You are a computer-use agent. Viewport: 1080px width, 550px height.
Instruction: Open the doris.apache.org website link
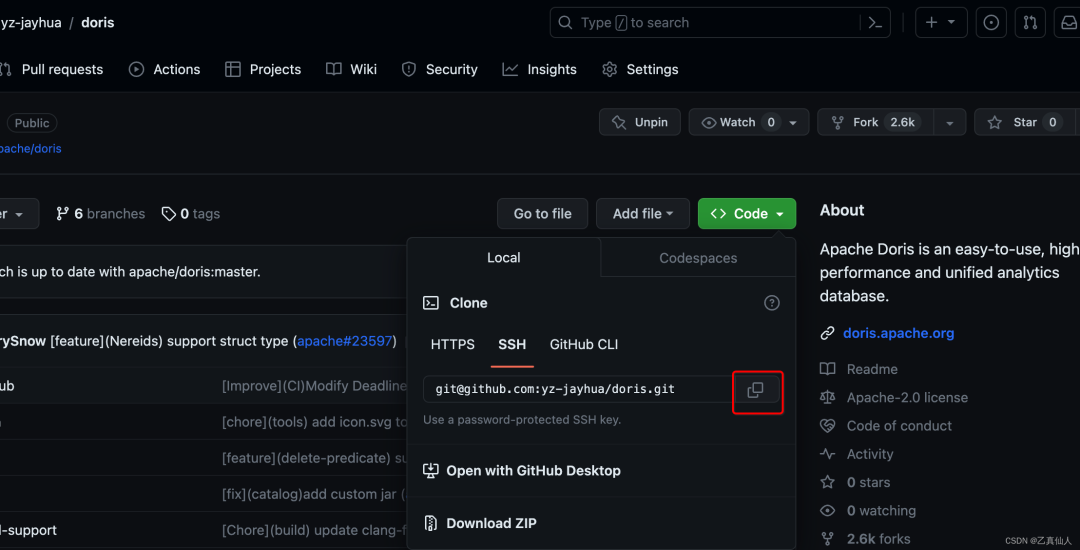pyautogui.click(x=899, y=334)
